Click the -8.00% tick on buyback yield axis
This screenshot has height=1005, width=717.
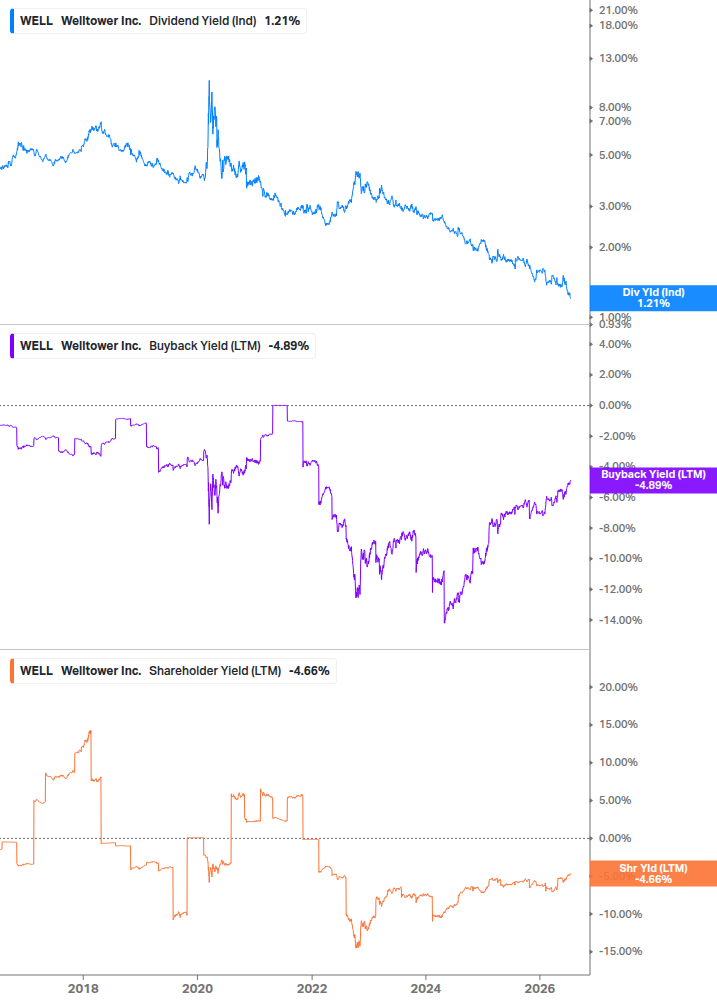pos(617,528)
